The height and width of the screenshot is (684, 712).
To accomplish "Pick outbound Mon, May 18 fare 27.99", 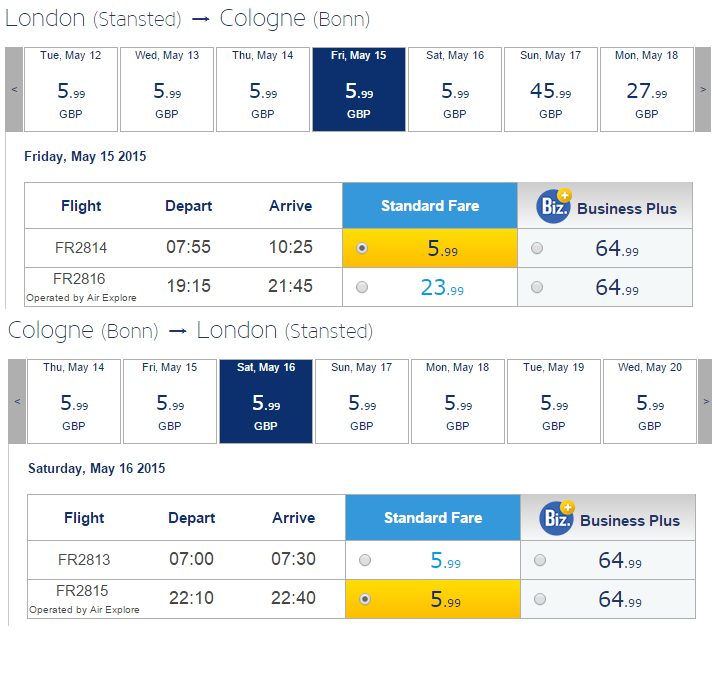I will point(647,89).
